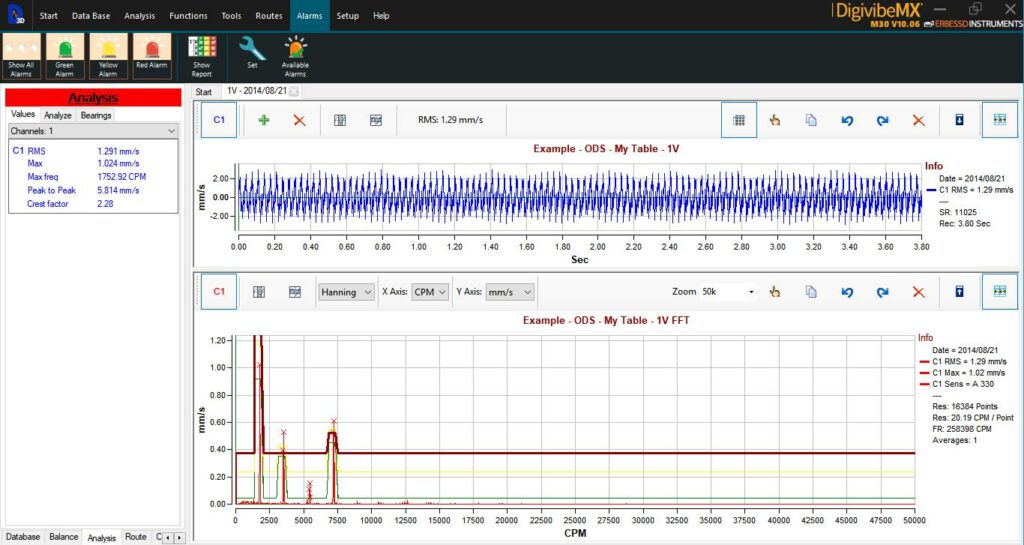Viewport: 1024px width, 545px height.
Task: Toggle fit-width icon in waveform toolbar
Action: point(999,120)
